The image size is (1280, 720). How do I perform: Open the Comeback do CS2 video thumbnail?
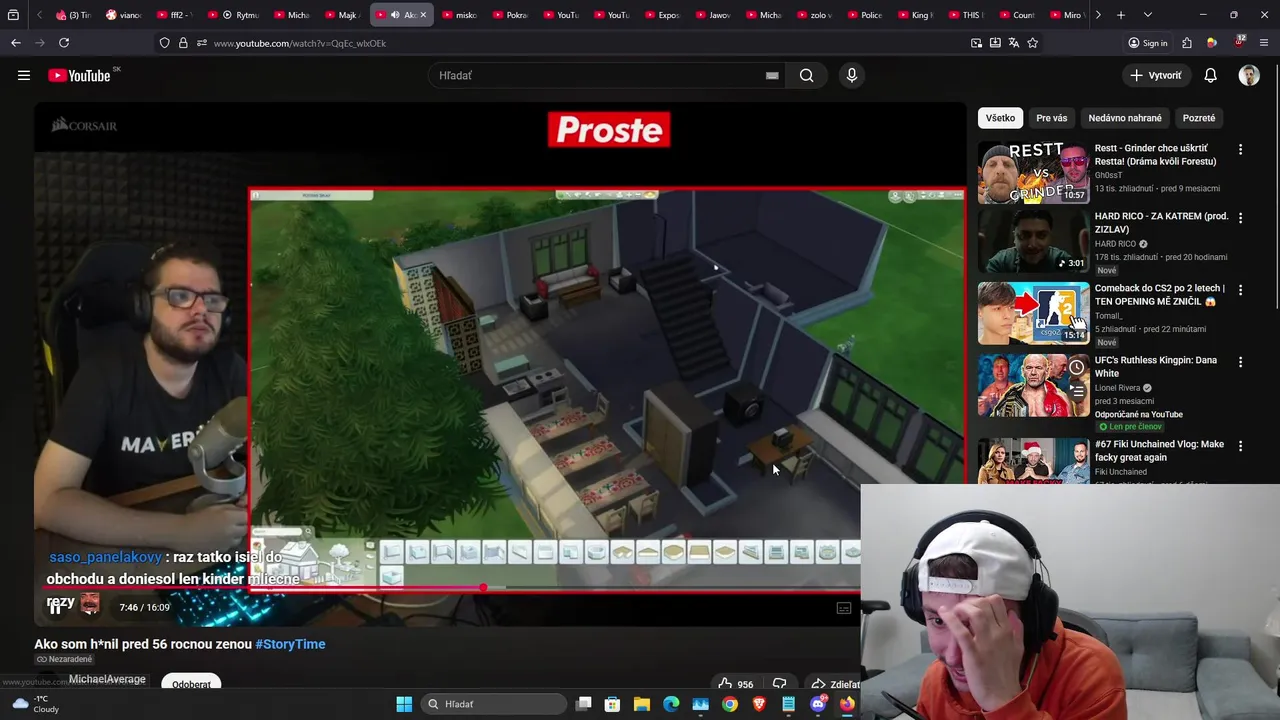point(1033,313)
